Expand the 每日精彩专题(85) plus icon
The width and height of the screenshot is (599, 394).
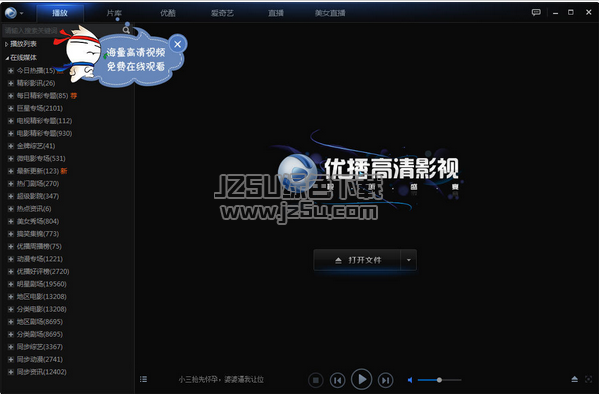point(11,96)
